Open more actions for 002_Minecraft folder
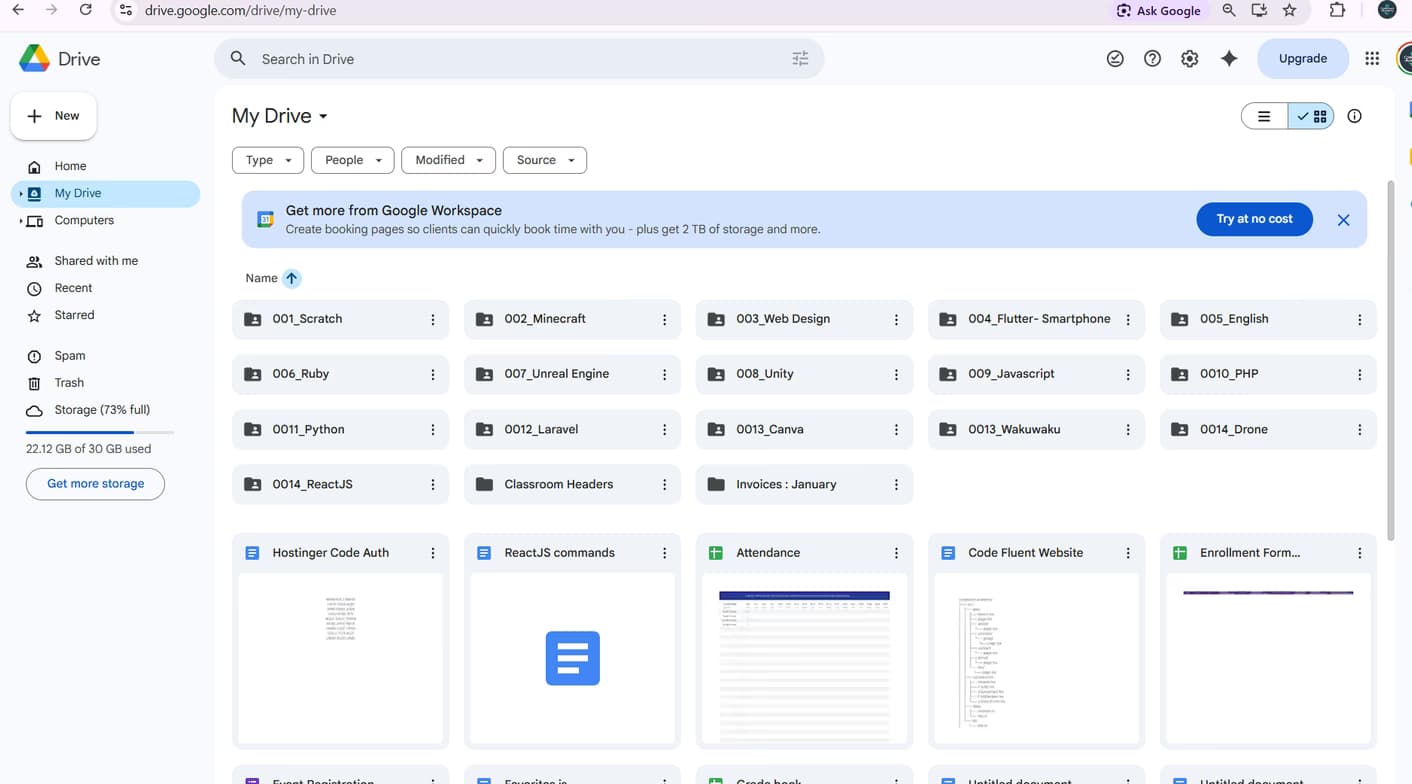The image size is (1412, 784). (x=664, y=320)
